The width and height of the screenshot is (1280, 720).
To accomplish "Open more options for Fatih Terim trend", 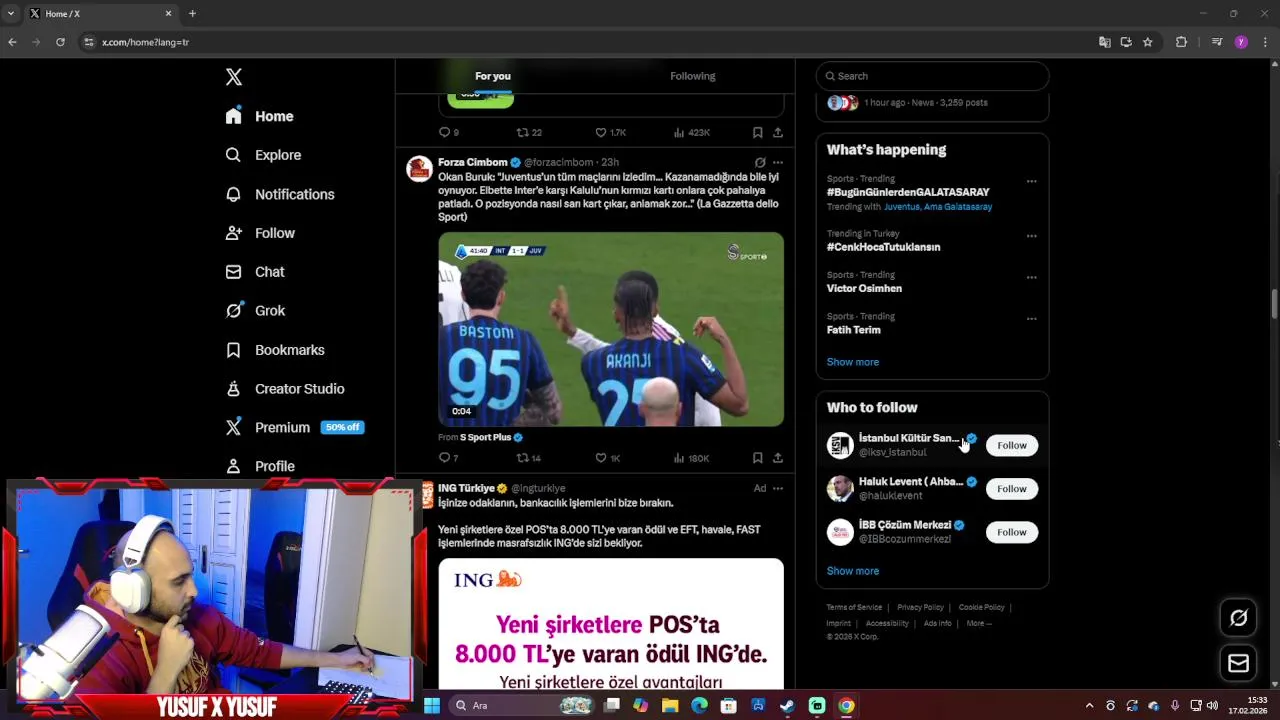I will (1031, 319).
